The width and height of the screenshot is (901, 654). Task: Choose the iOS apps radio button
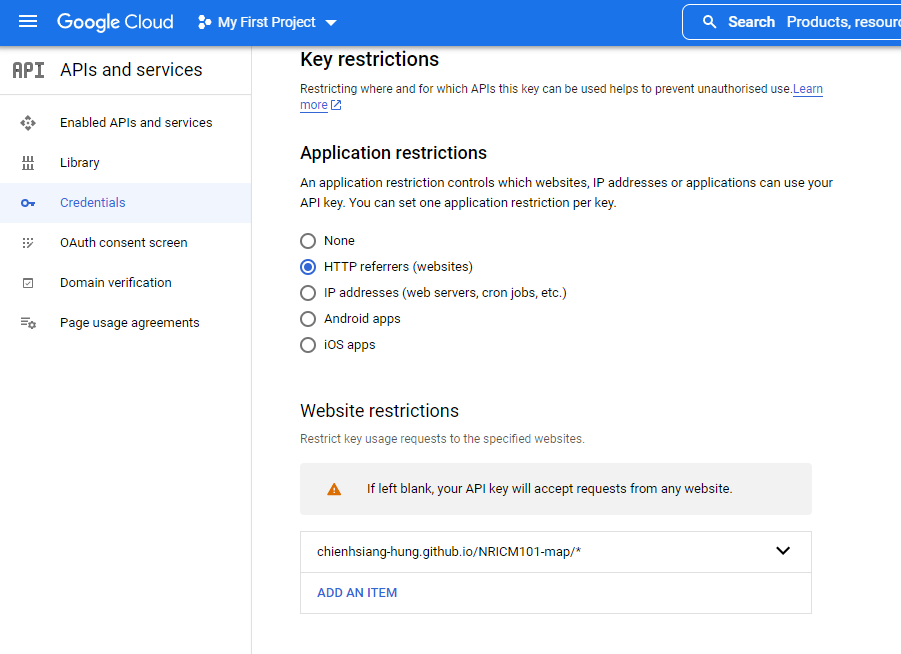click(x=308, y=345)
